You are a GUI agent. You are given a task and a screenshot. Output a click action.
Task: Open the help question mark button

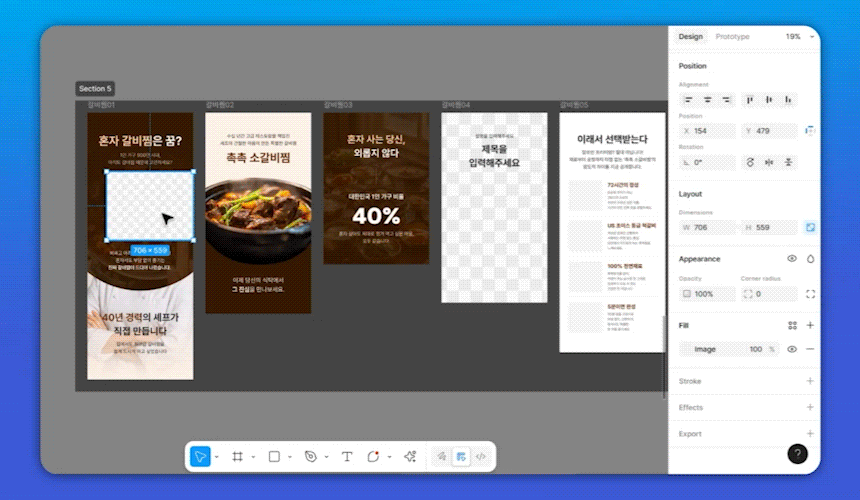point(797,454)
